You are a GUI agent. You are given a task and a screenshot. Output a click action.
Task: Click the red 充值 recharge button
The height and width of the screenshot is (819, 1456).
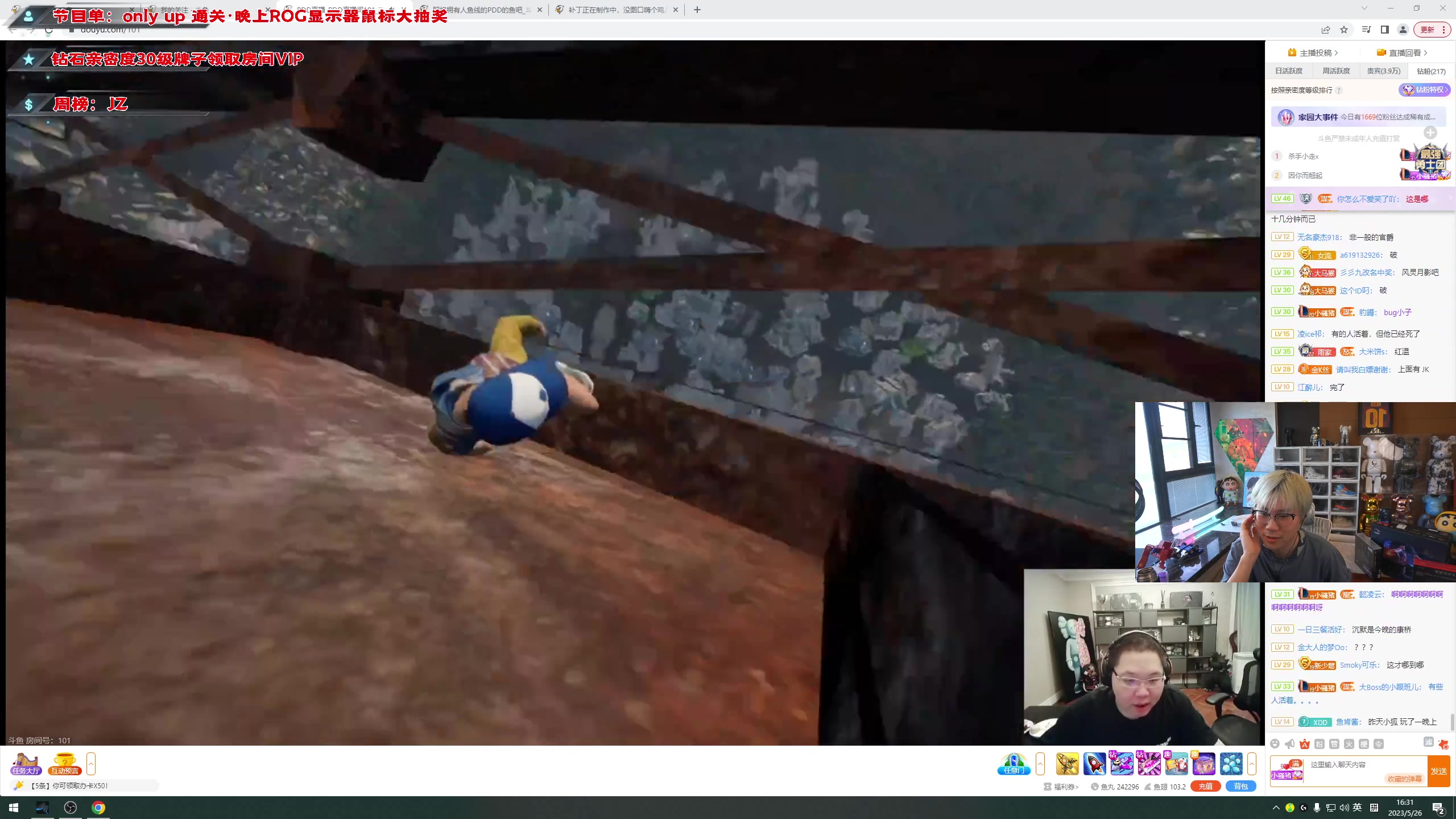[1205, 786]
